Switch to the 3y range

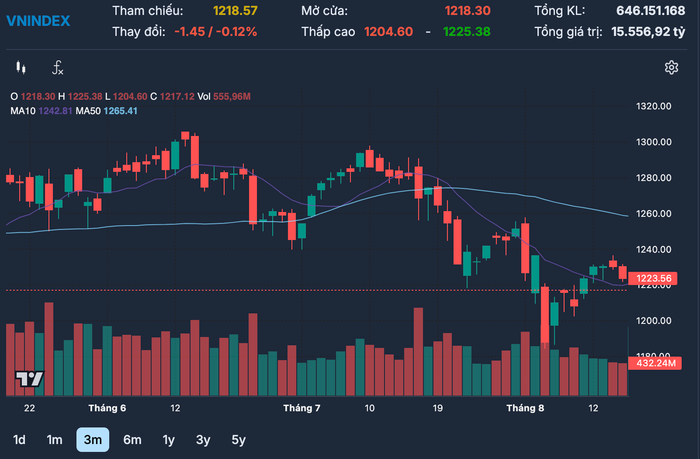click(x=203, y=440)
